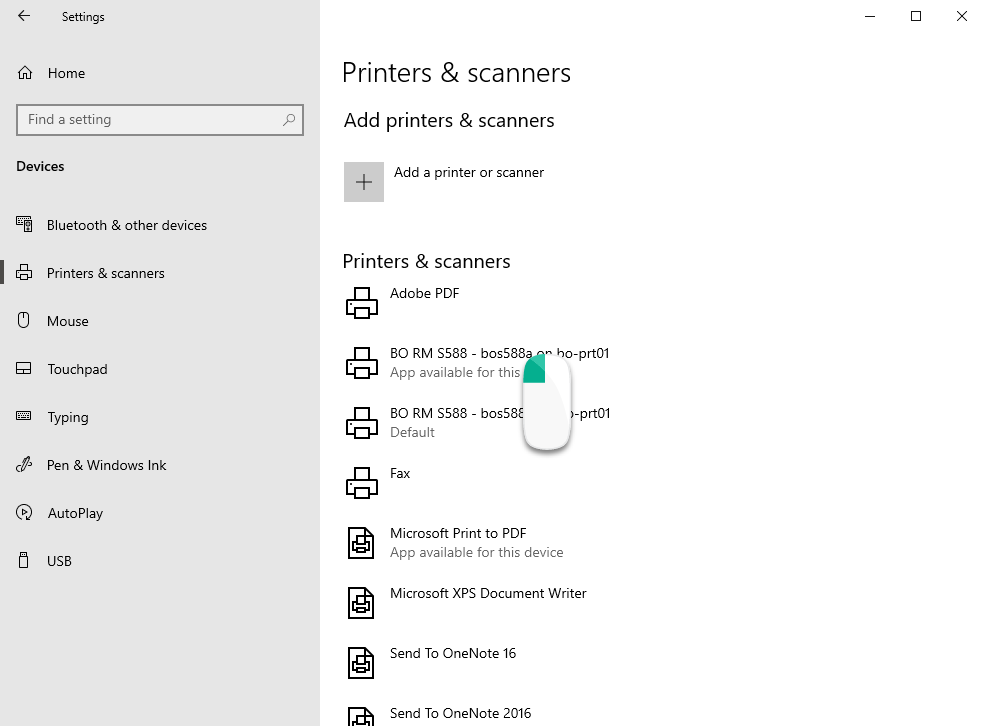The height and width of the screenshot is (726, 985).
Task: Click the AutoPlay sidebar icon
Action: pyautogui.click(x=24, y=512)
